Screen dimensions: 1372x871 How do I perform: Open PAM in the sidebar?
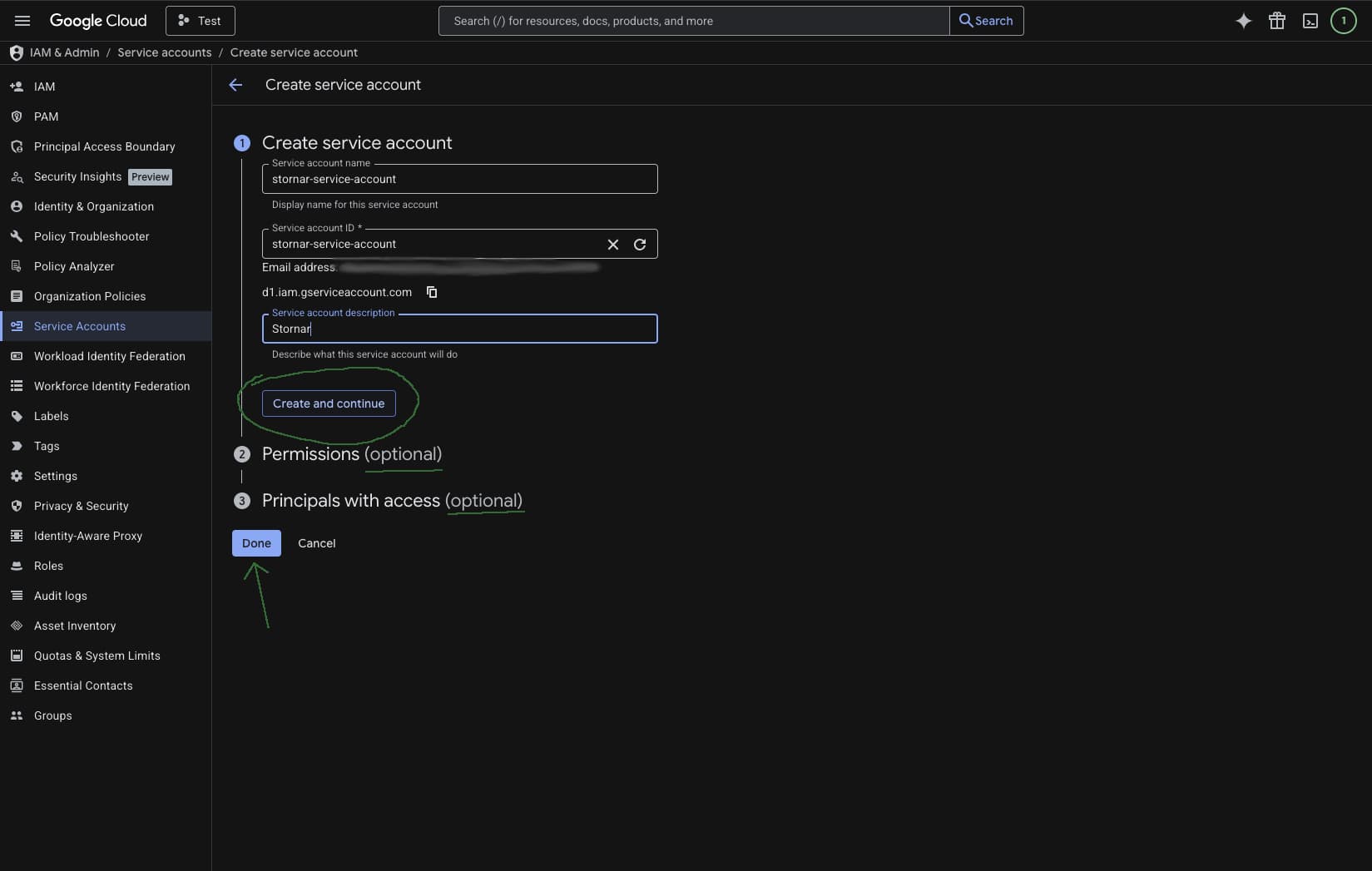[106, 116]
